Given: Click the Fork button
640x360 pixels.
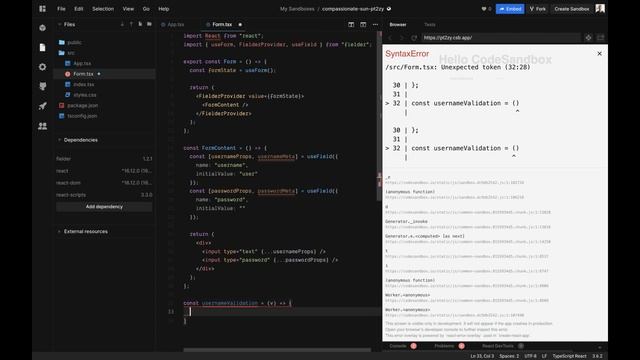Looking at the screenshot, I should [538, 9].
